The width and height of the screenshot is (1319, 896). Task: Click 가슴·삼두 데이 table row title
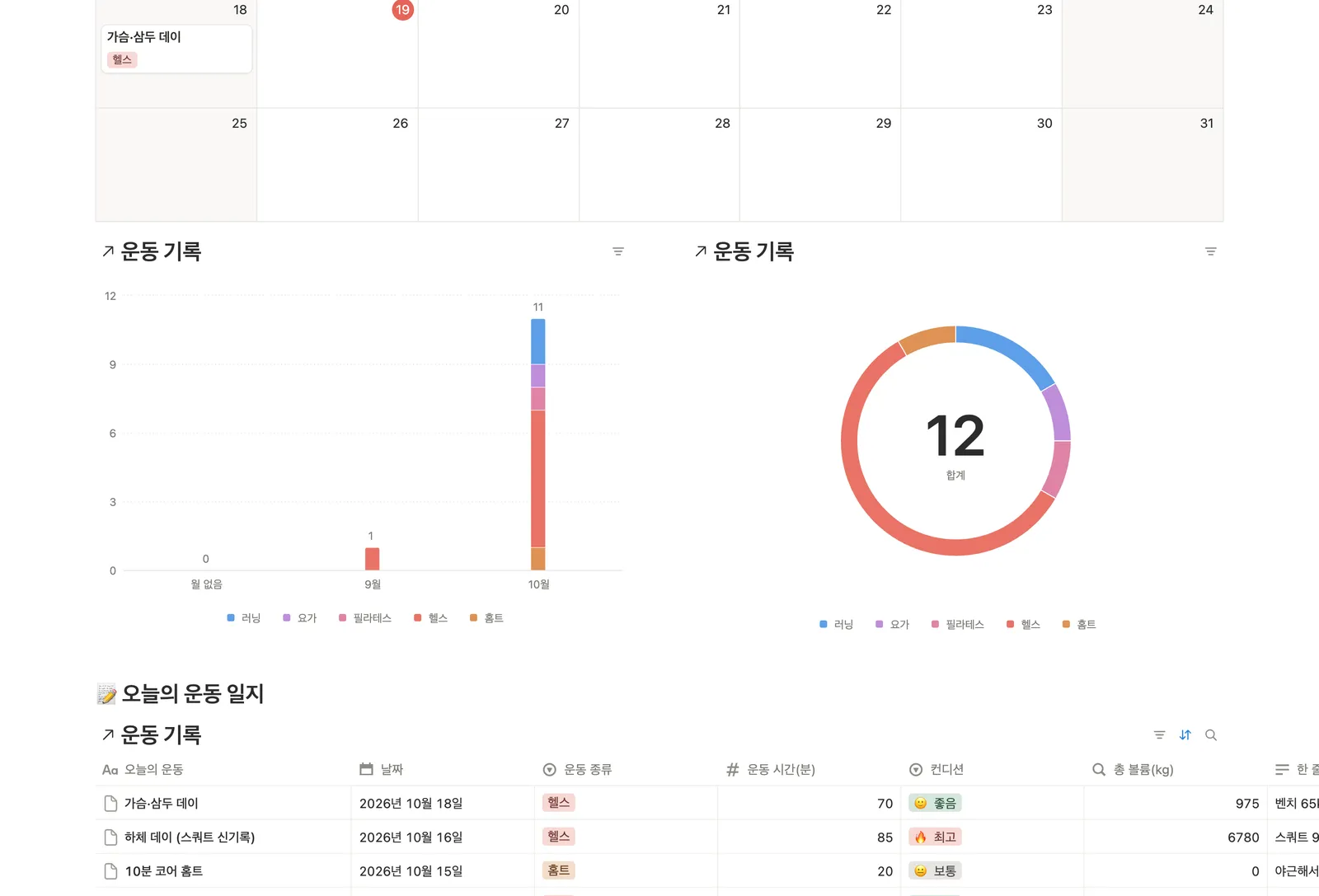pyautogui.click(x=162, y=804)
